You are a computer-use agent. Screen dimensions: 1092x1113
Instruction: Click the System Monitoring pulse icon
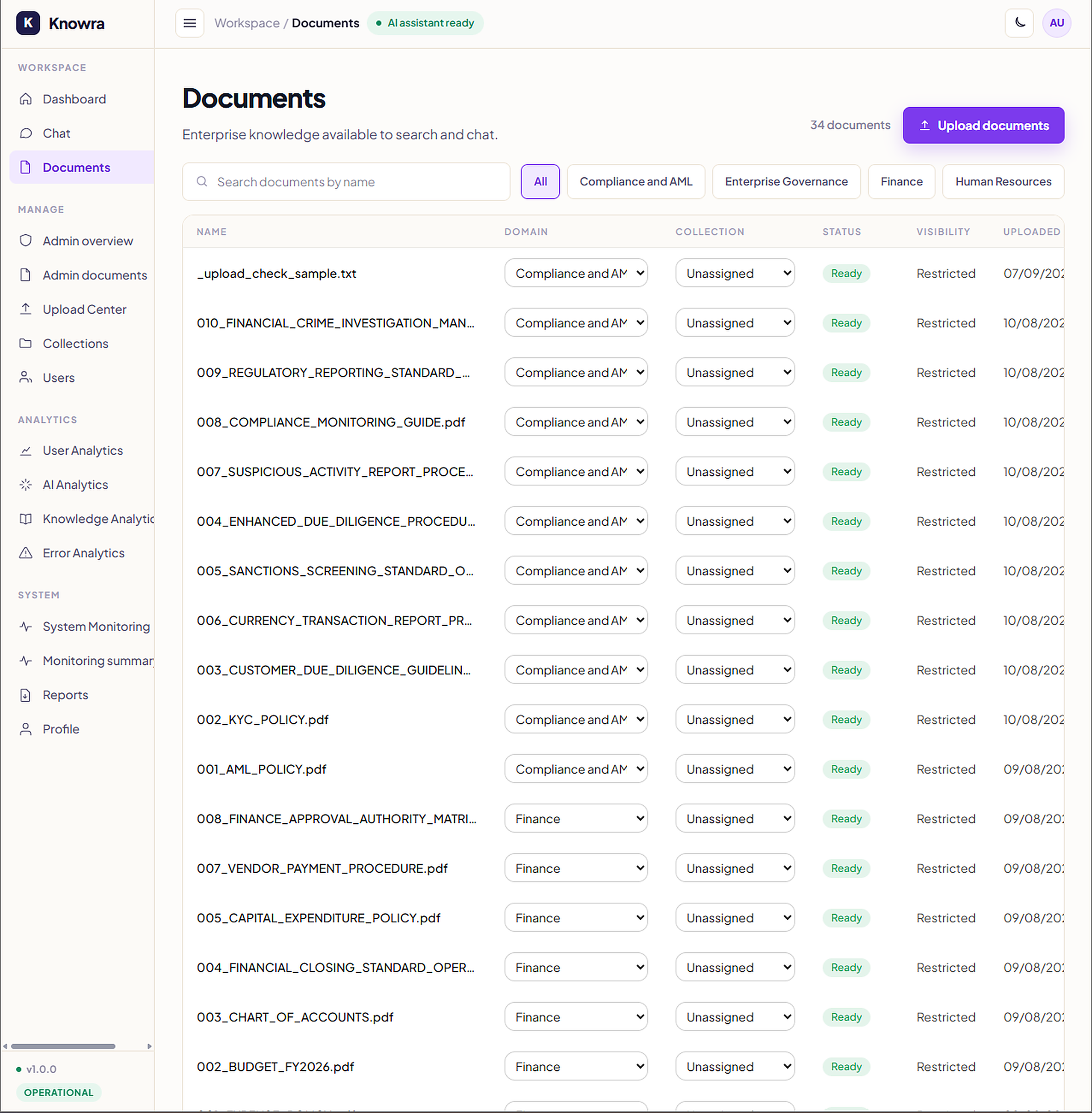pos(26,627)
